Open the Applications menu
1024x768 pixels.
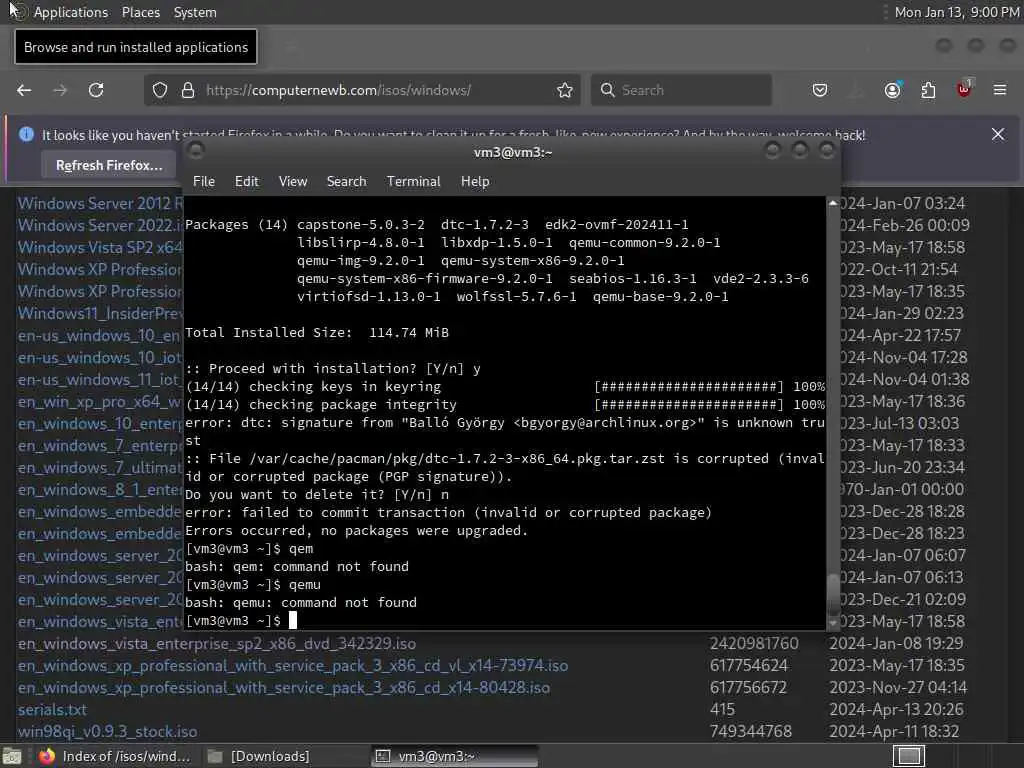pos(71,12)
